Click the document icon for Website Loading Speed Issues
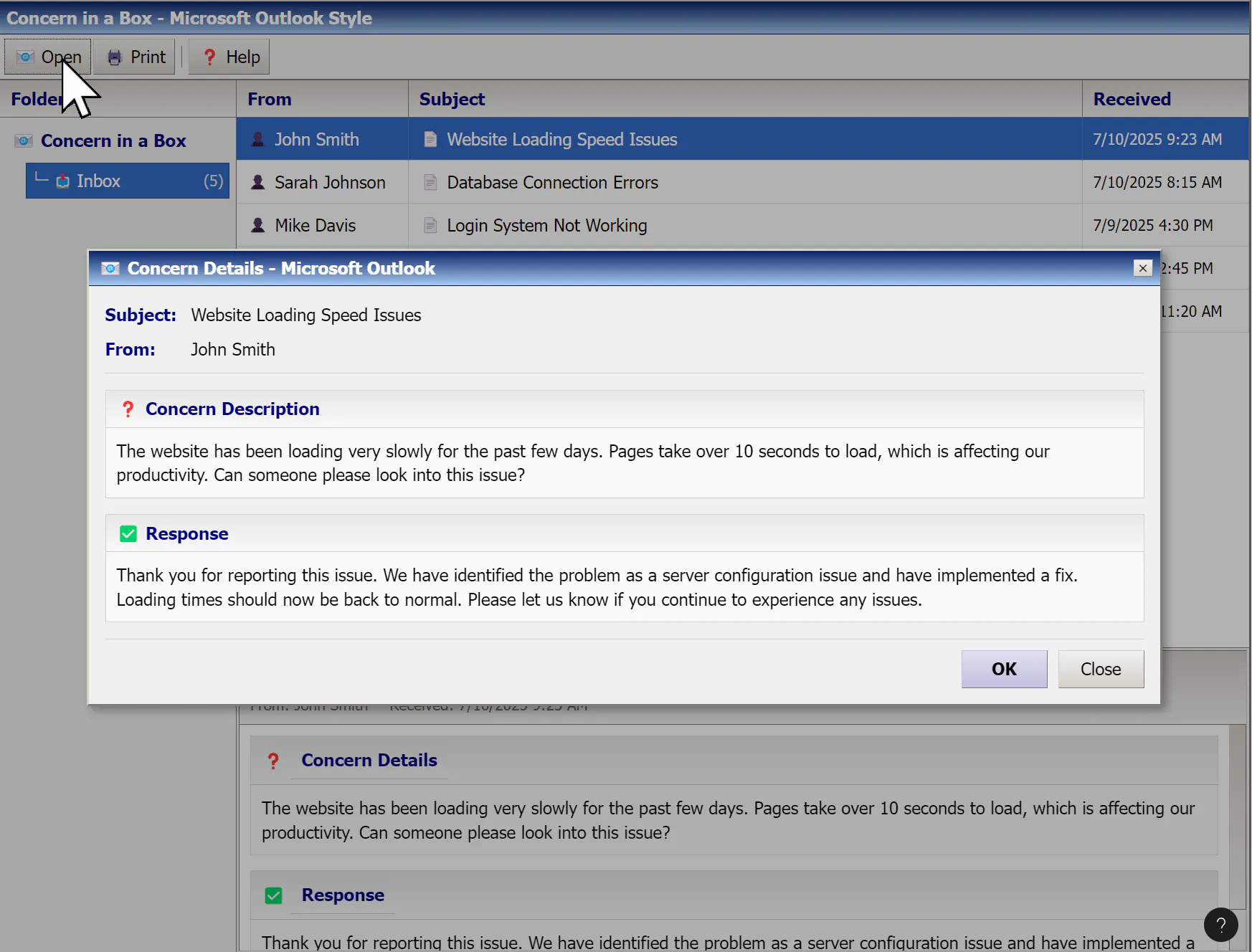The height and width of the screenshot is (952, 1252). (430, 139)
